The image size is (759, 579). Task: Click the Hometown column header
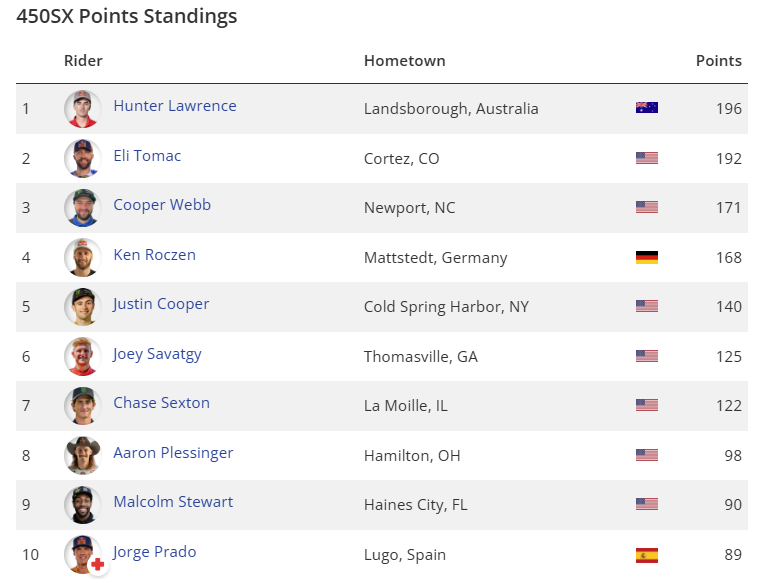[404, 61]
